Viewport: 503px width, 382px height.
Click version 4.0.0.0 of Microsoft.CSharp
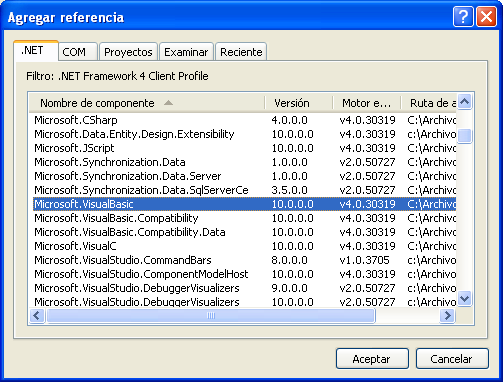coord(289,120)
